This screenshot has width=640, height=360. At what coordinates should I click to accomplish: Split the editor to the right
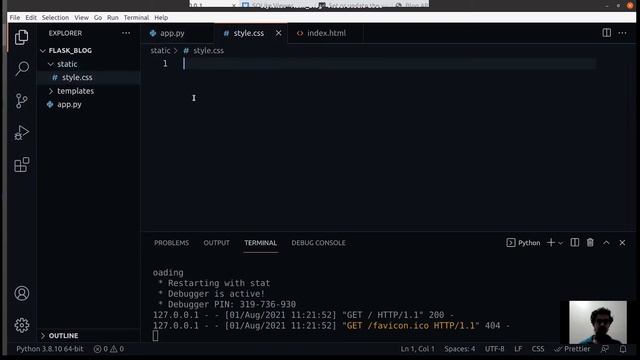tap(607, 33)
